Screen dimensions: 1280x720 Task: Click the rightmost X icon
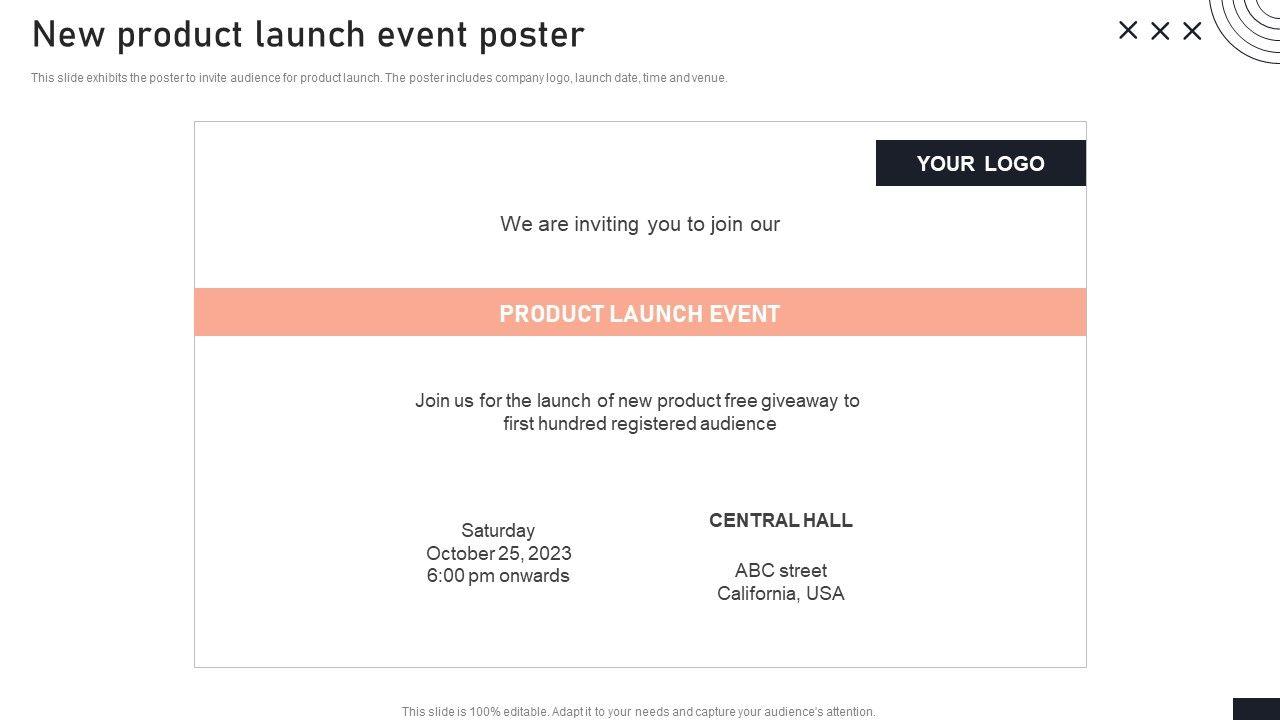(x=1192, y=31)
